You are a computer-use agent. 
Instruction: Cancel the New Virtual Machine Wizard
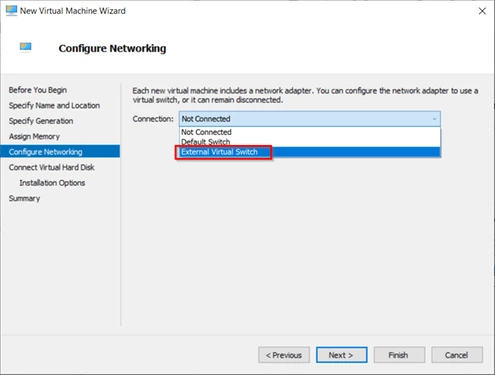(457, 355)
